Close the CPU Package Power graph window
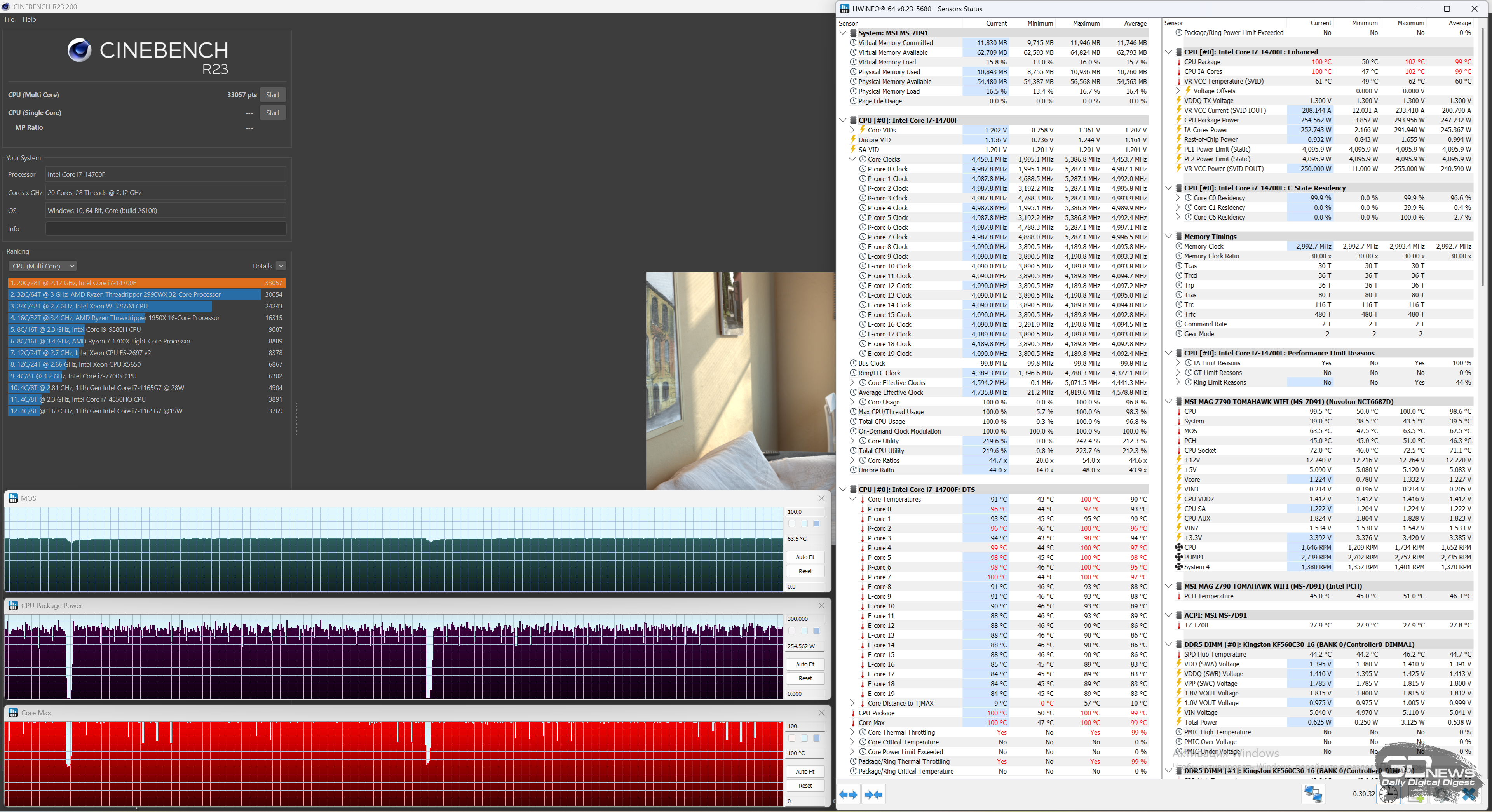This screenshot has width=1492, height=812. [821, 605]
